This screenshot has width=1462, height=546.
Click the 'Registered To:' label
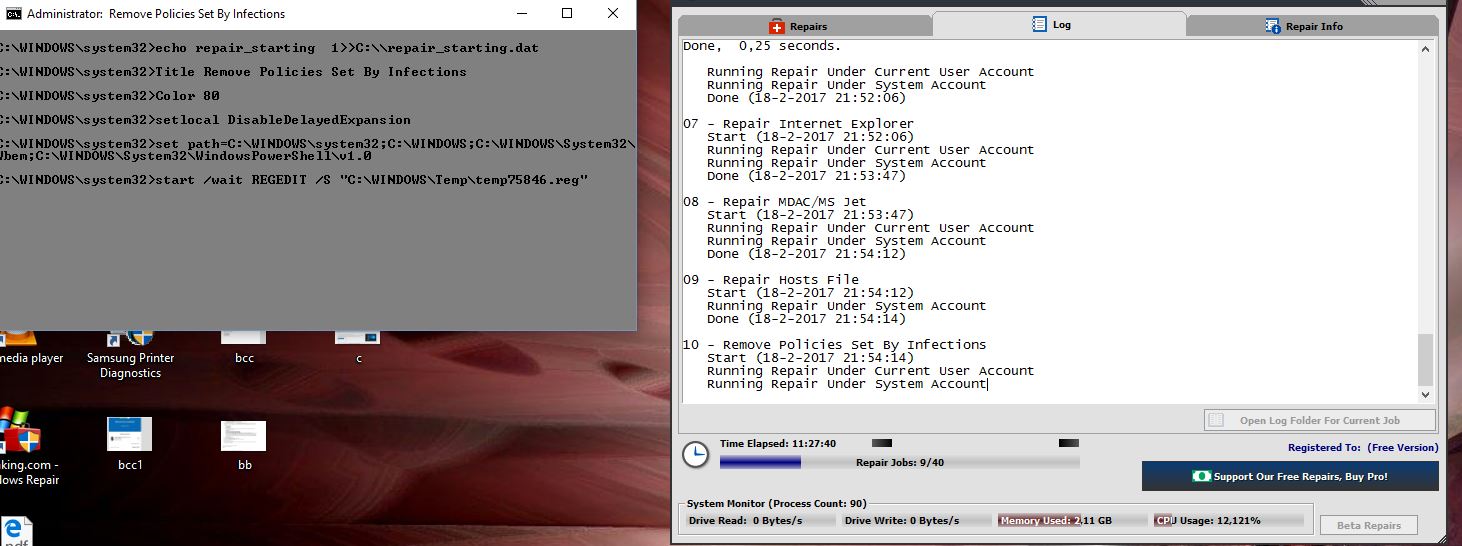1324,448
